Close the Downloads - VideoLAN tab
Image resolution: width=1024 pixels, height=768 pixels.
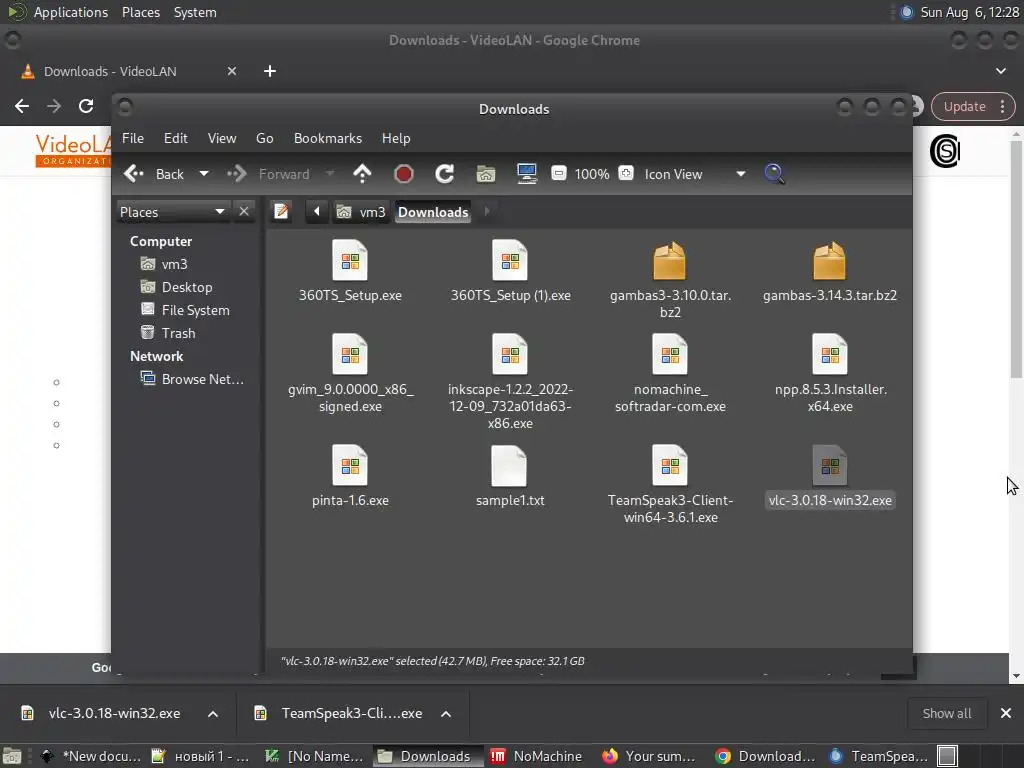click(232, 71)
